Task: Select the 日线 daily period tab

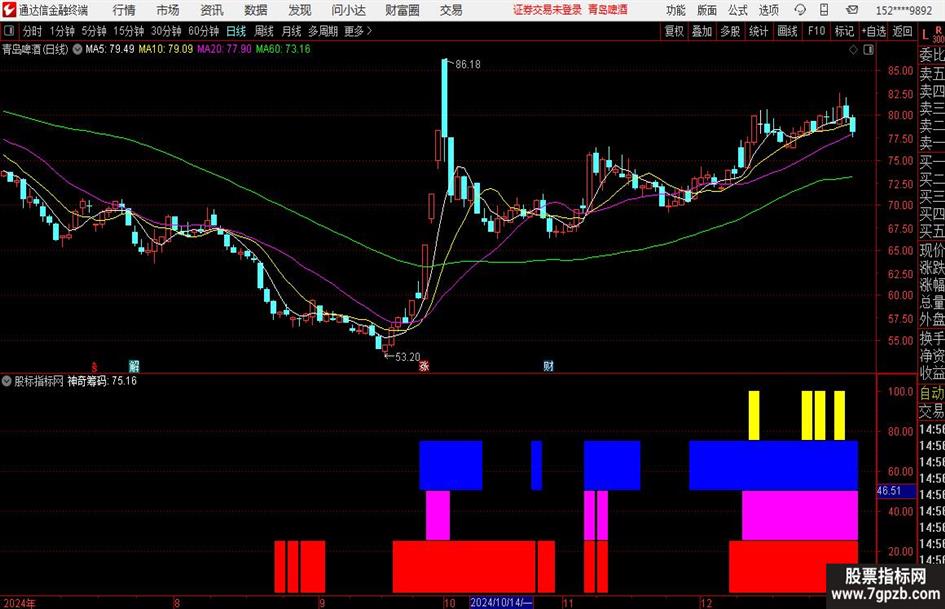Action: (236, 31)
